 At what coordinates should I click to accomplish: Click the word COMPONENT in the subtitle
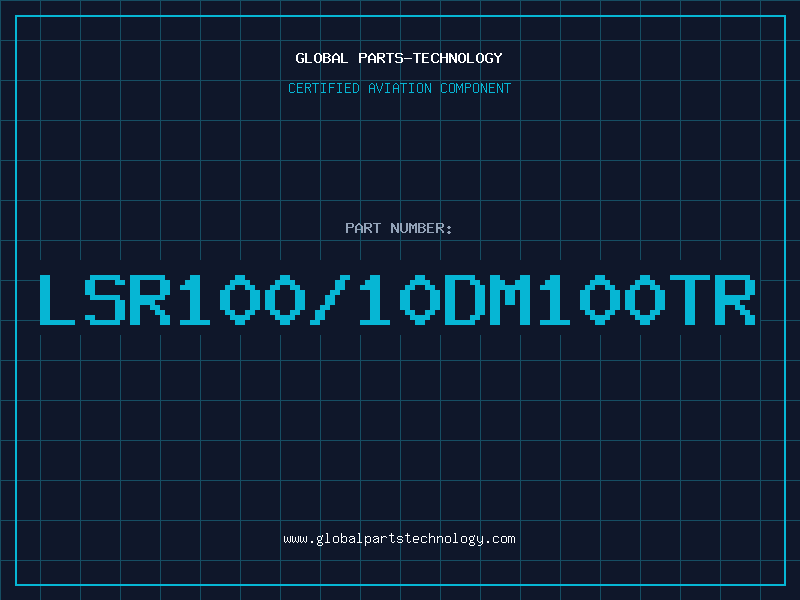(x=475, y=89)
